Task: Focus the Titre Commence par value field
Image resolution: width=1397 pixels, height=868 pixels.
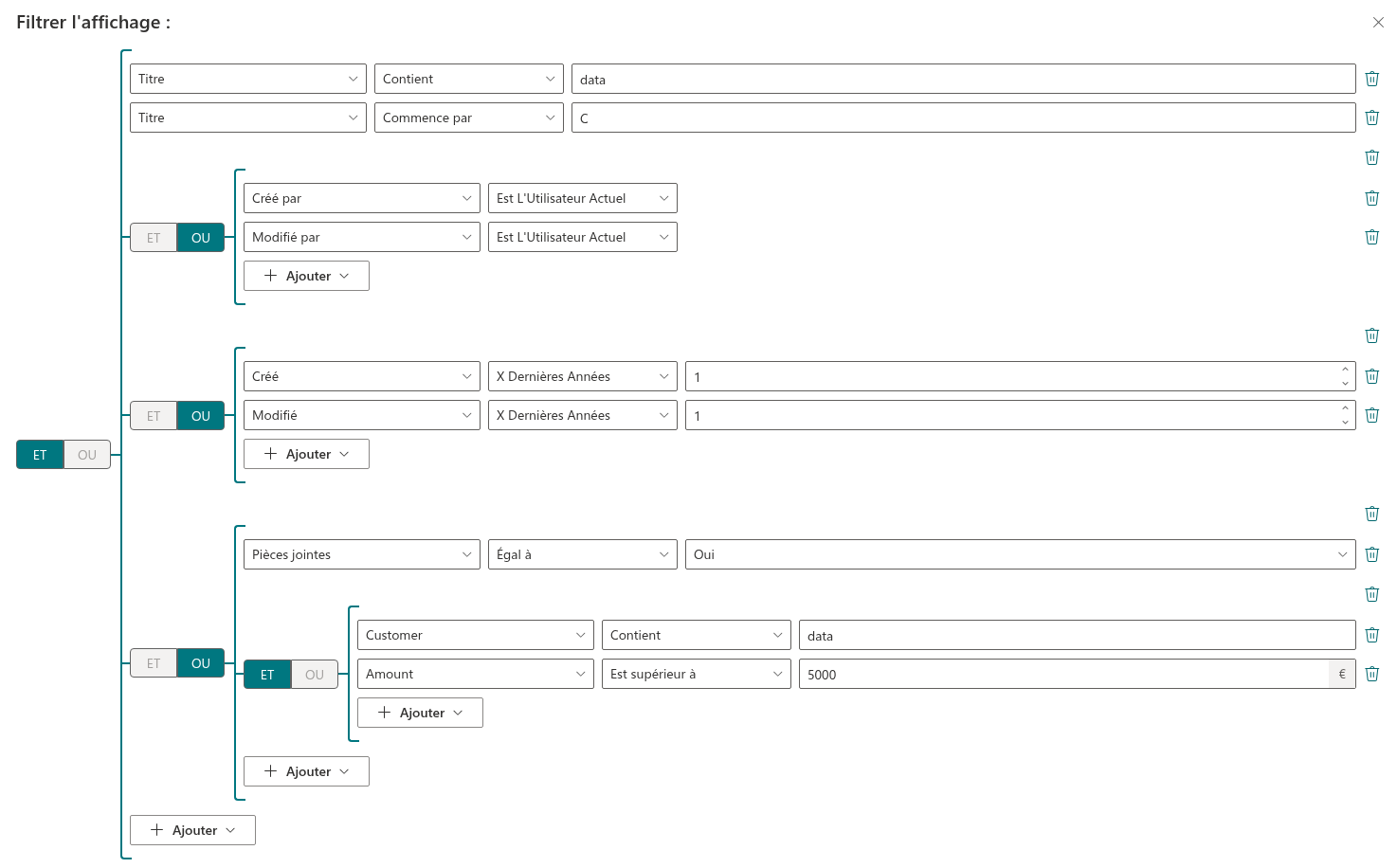Action: tap(964, 118)
